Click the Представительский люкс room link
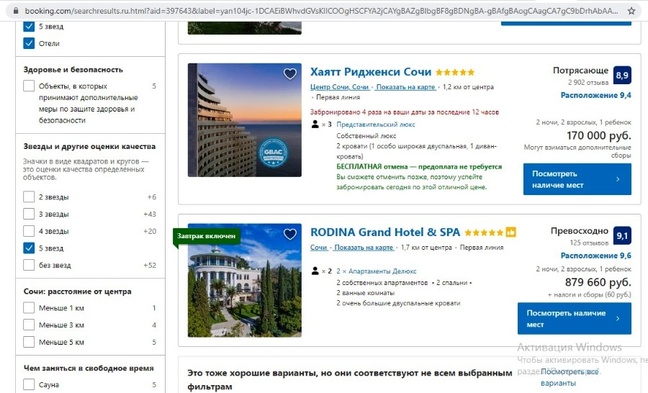Viewport: 648px width, 393px height. (376, 124)
